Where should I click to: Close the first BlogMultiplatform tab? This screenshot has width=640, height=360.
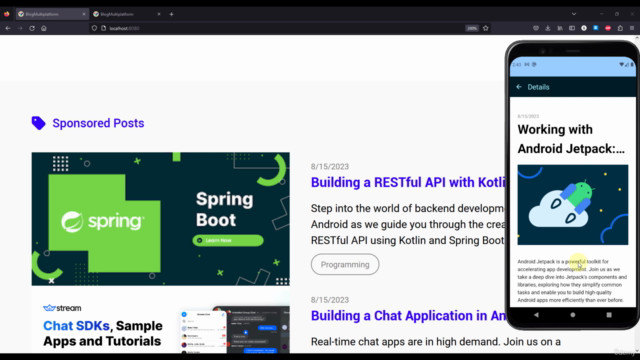point(84,14)
